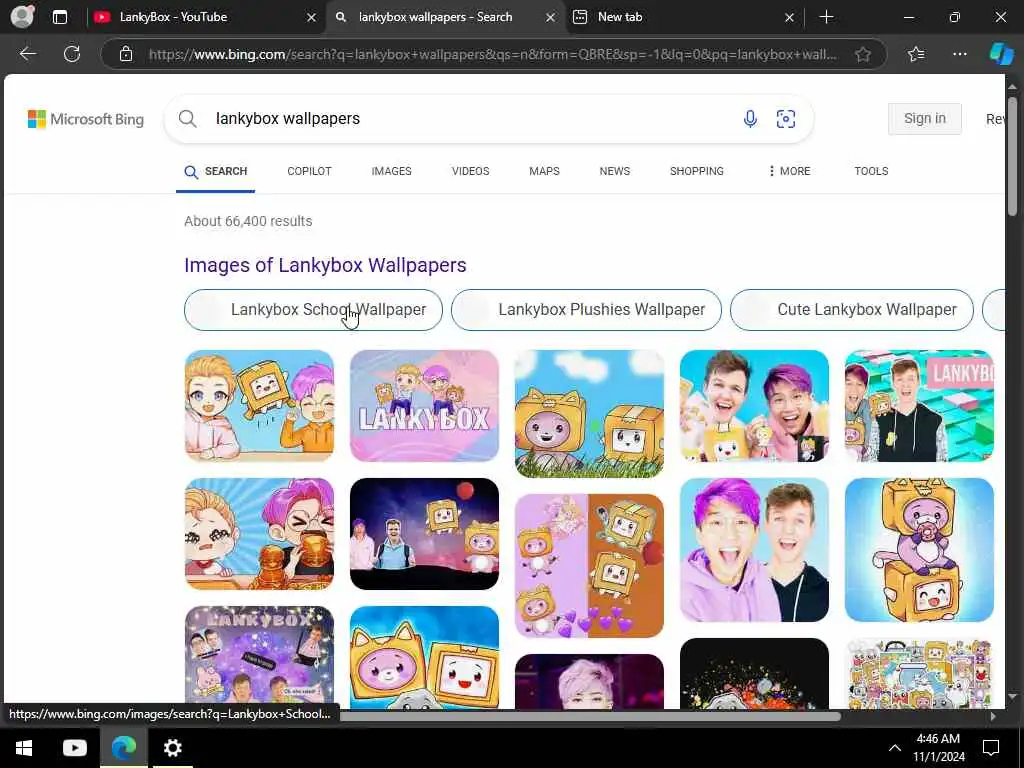
Task: Search by voice with the microphone icon
Action: (x=750, y=119)
